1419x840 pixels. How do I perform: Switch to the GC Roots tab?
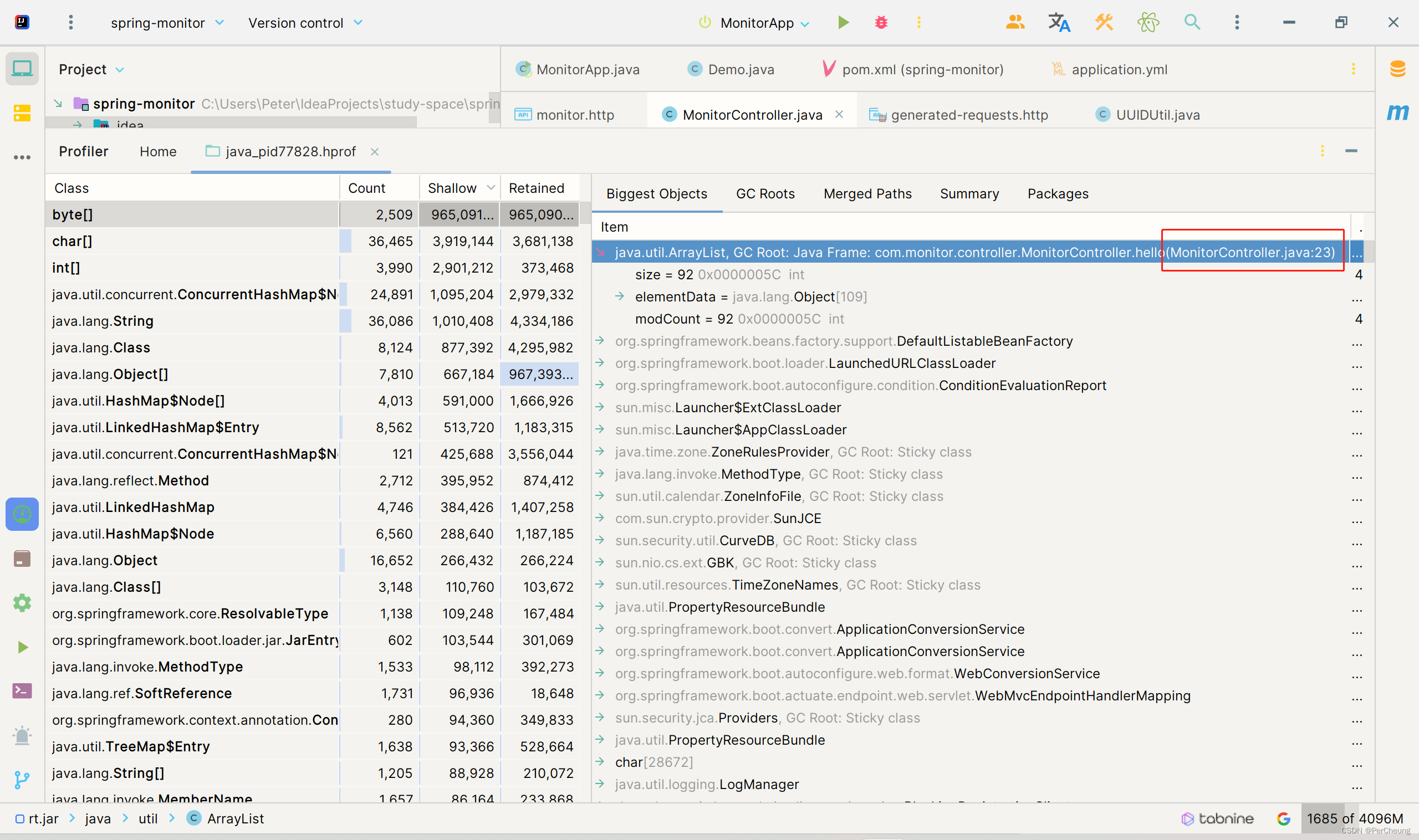[765, 193]
